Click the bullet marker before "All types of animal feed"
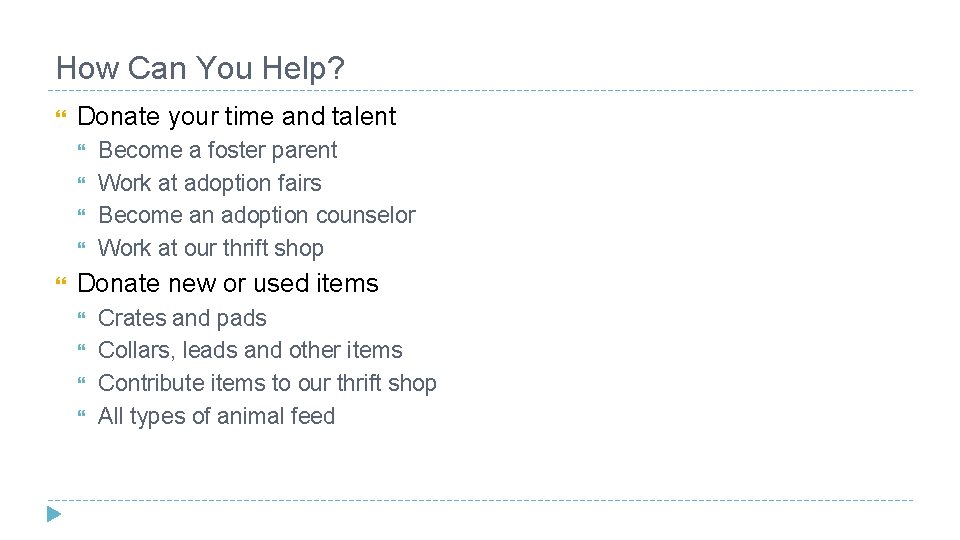Image resolution: width=960 pixels, height=540 pixels. pyautogui.click(x=84, y=417)
